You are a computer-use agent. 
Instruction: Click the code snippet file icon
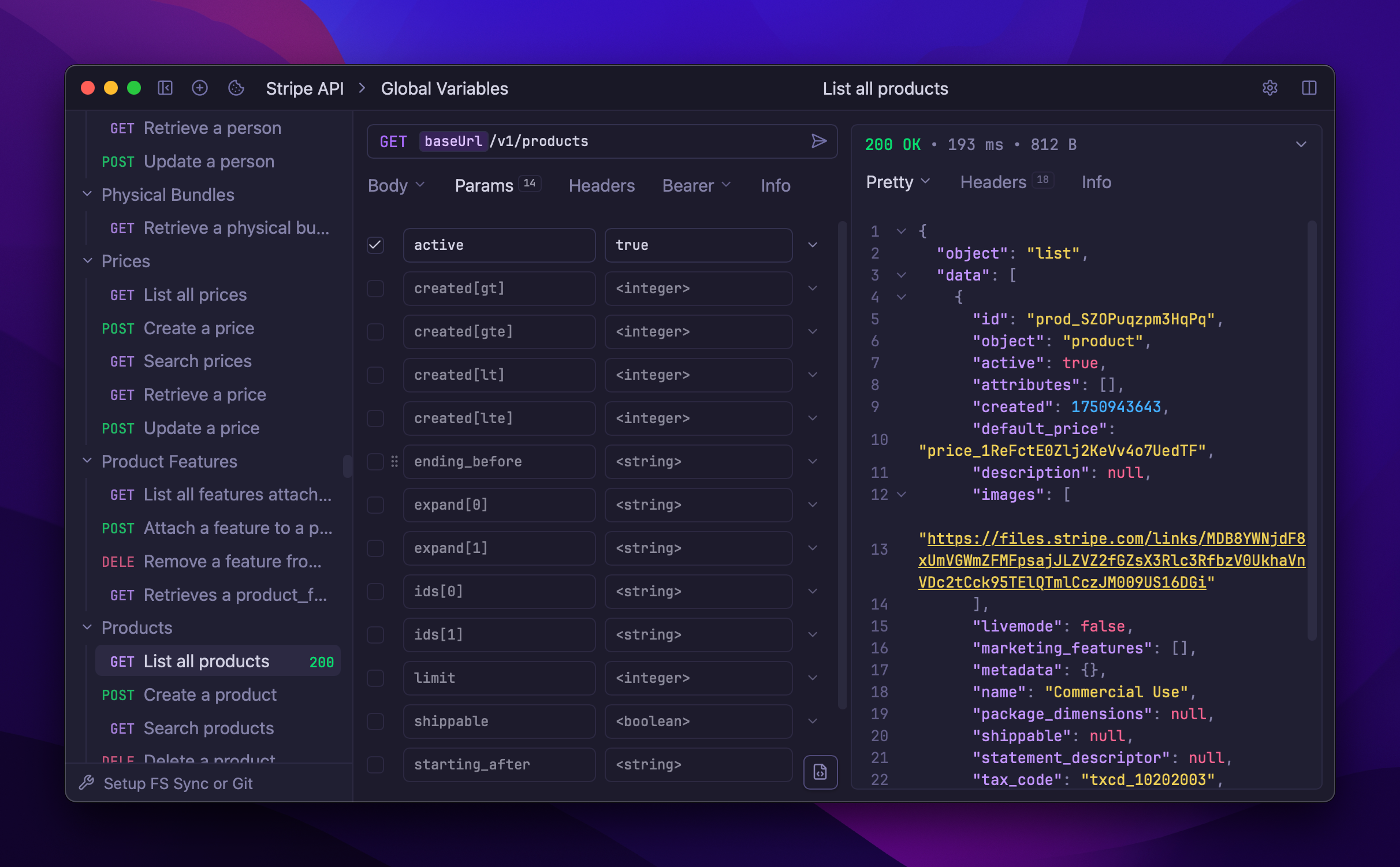pos(820,772)
